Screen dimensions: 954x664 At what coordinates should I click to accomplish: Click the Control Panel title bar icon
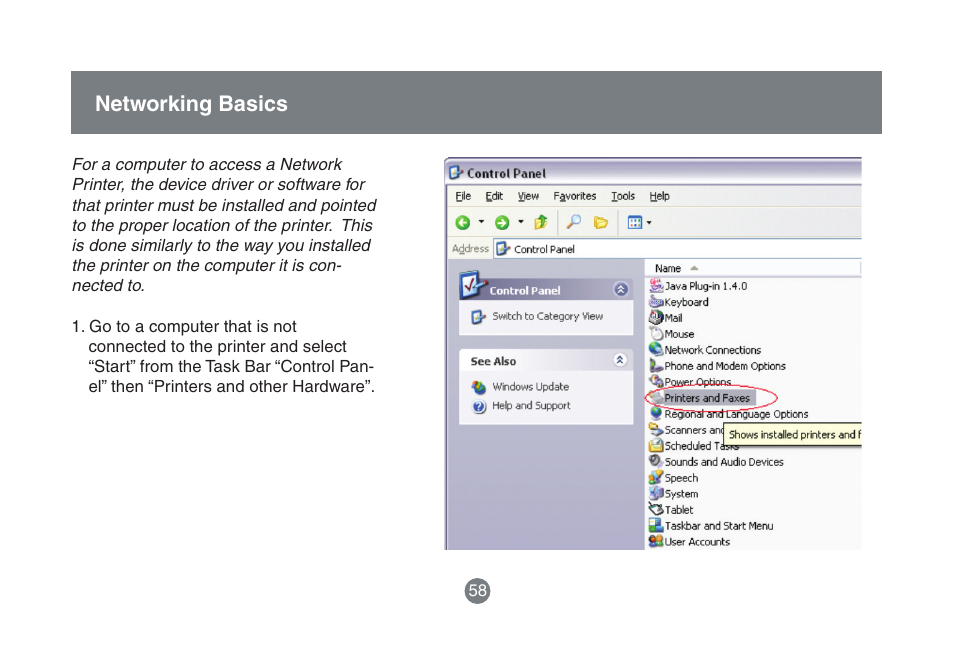[456, 173]
